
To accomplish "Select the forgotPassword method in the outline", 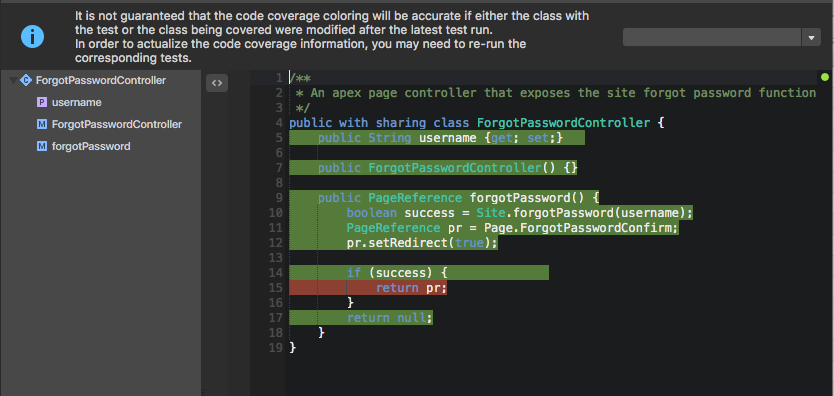I will tap(91, 146).
